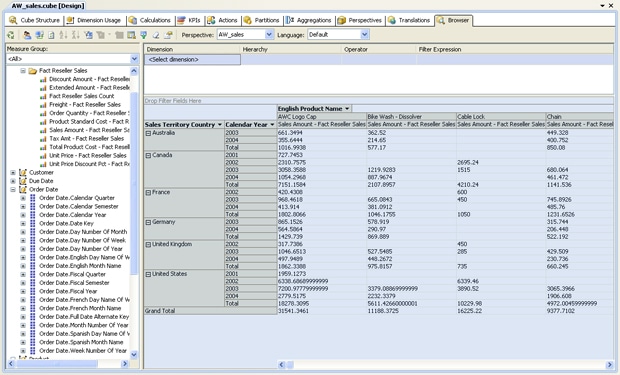The width and height of the screenshot is (620, 375).
Task: Click the pivot table scroll-right arrow
Action: click(609, 364)
